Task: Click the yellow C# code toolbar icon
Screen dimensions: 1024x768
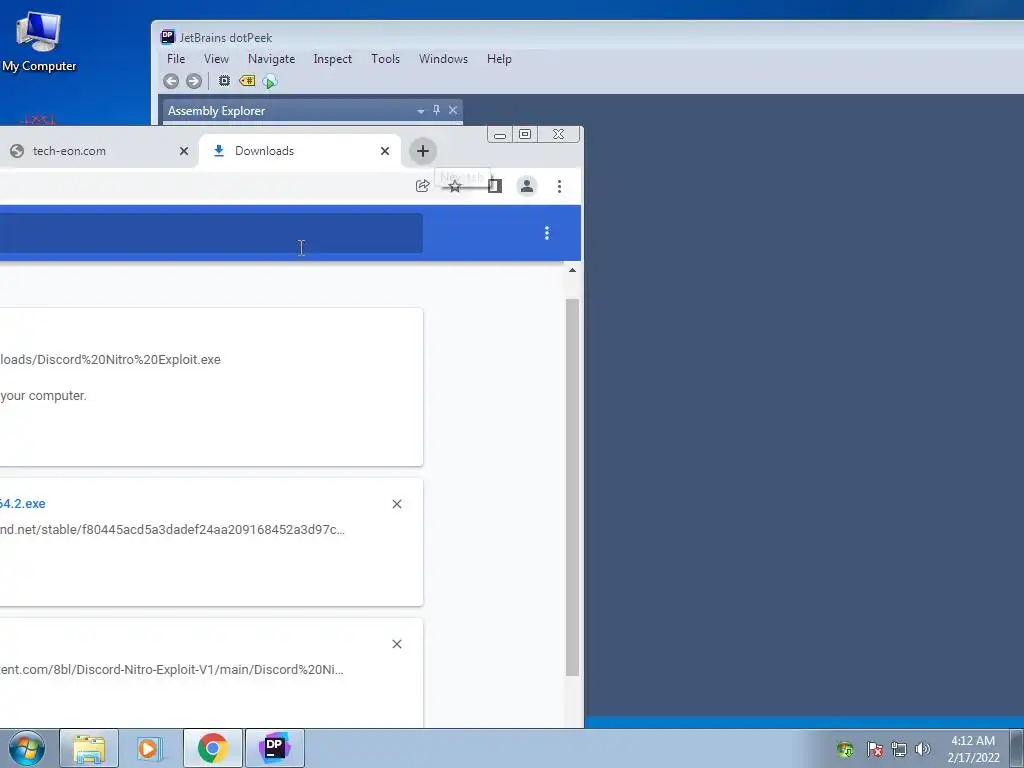Action: 247,81
